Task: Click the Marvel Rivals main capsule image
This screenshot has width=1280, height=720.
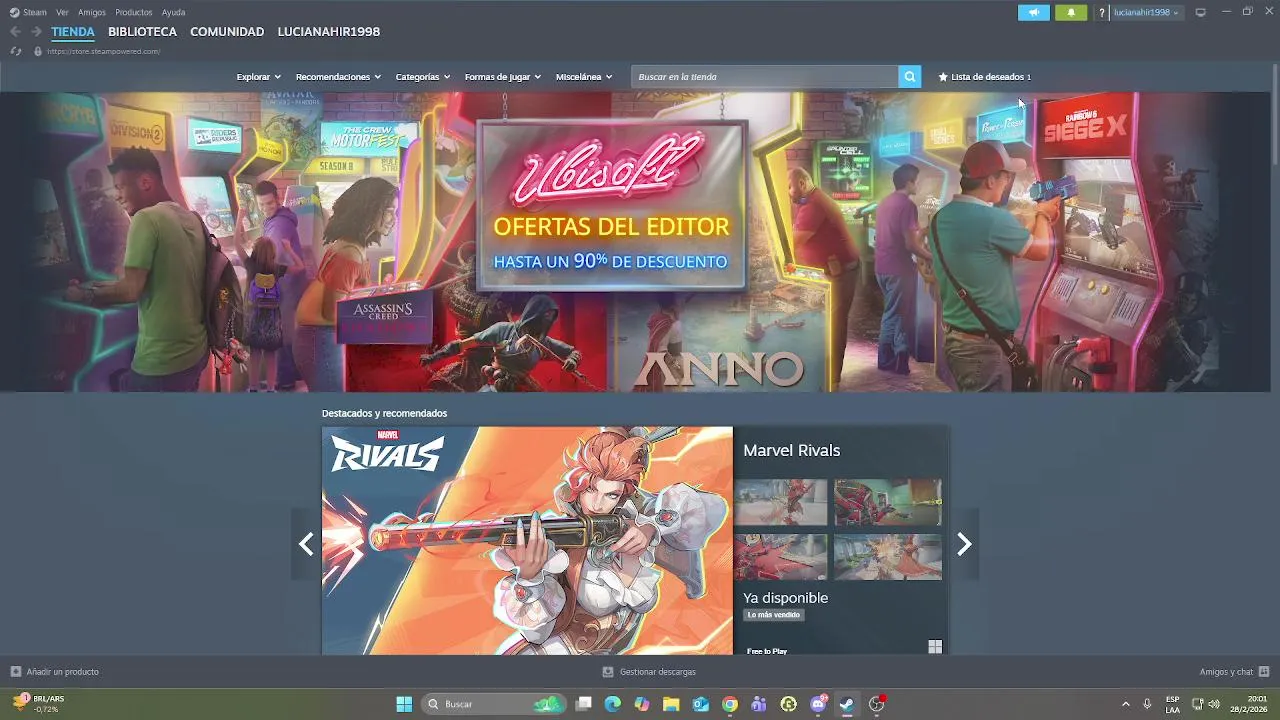Action: click(527, 541)
